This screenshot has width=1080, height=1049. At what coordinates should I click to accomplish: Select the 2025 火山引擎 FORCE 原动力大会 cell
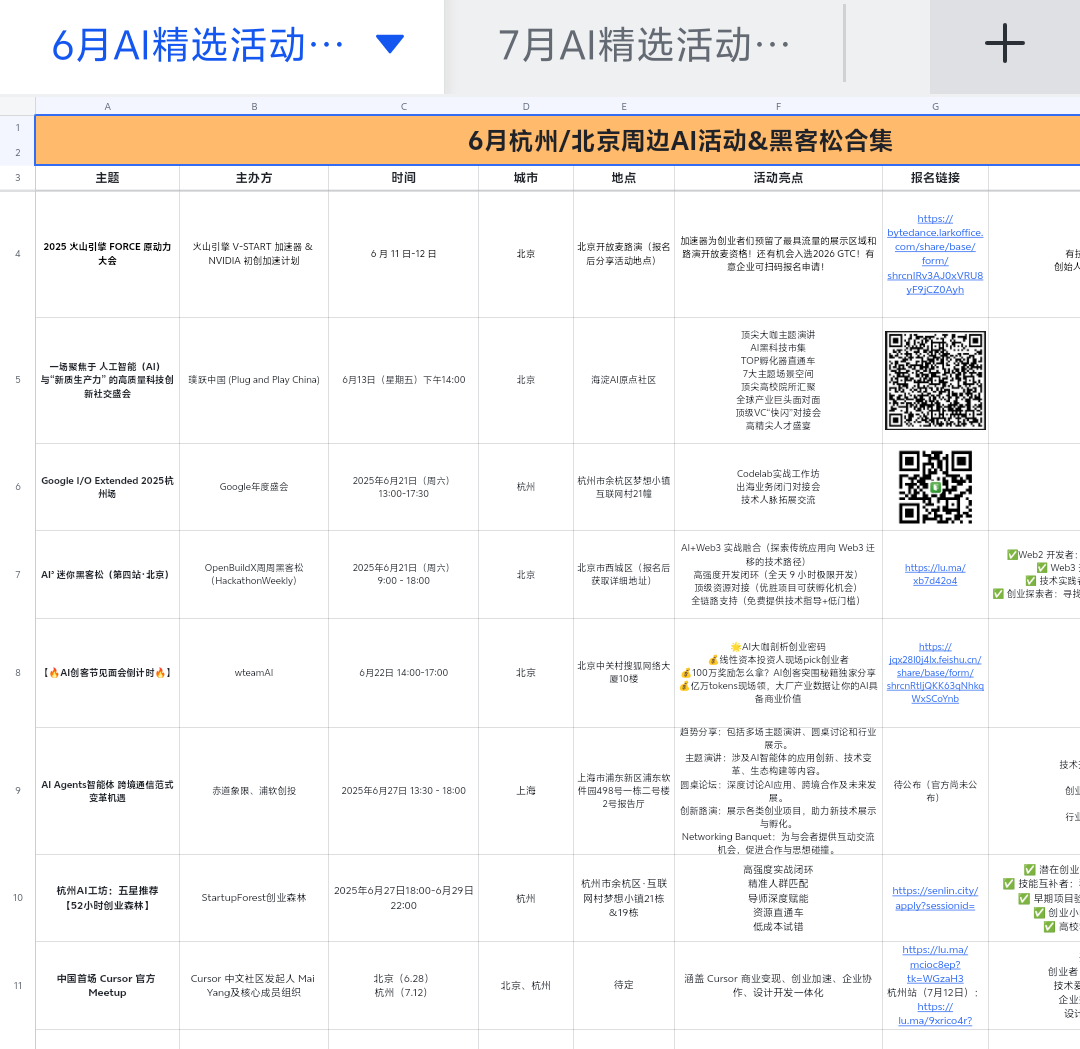point(107,254)
